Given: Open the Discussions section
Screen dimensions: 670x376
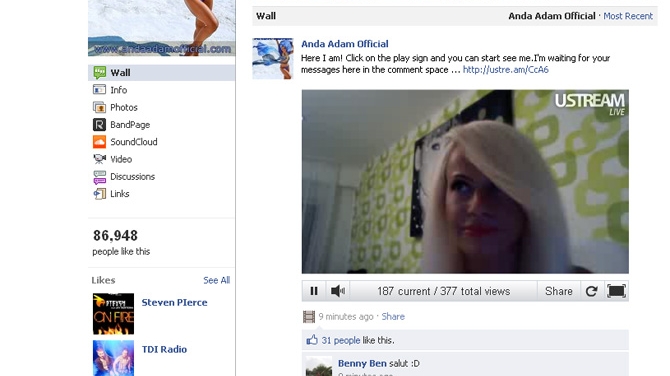Looking at the screenshot, I should [132, 176].
